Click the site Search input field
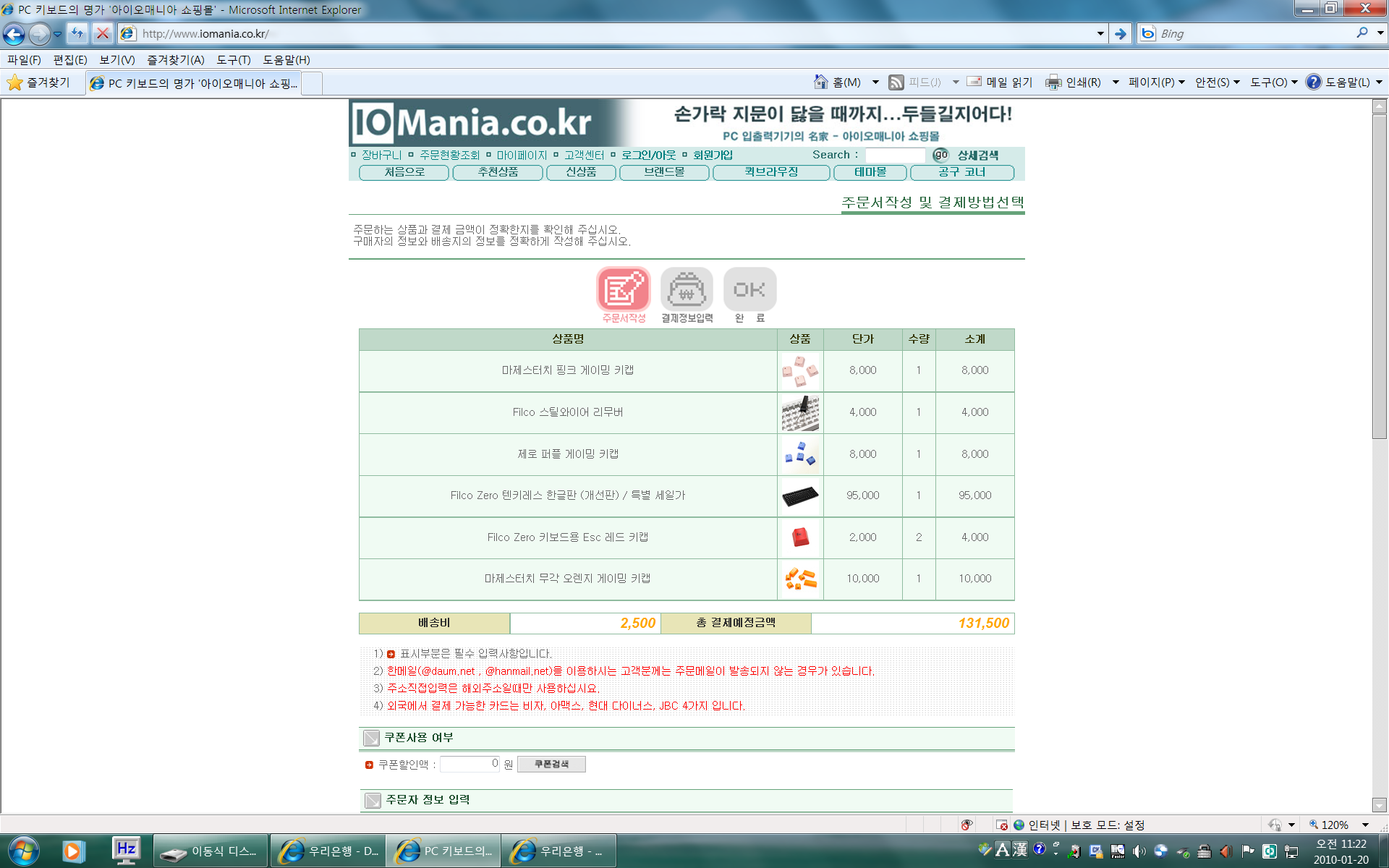 click(895, 155)
